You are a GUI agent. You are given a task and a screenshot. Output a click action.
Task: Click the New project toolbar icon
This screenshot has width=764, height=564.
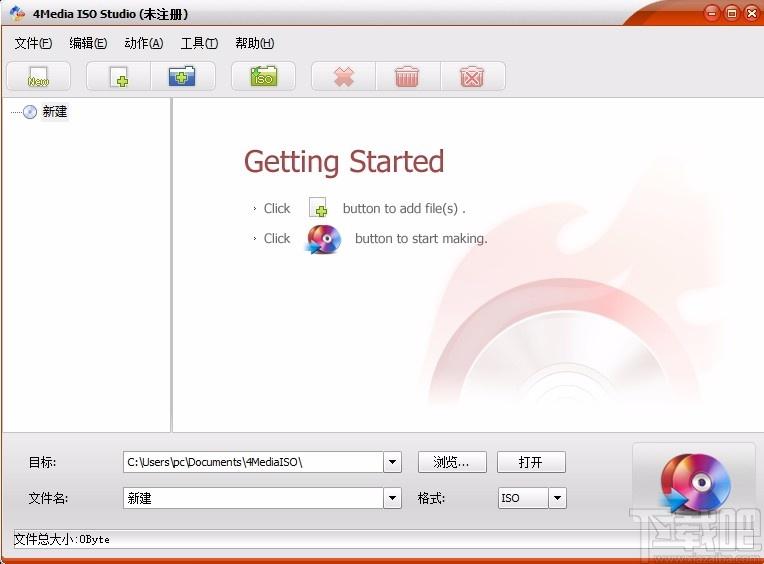[38, 76]
